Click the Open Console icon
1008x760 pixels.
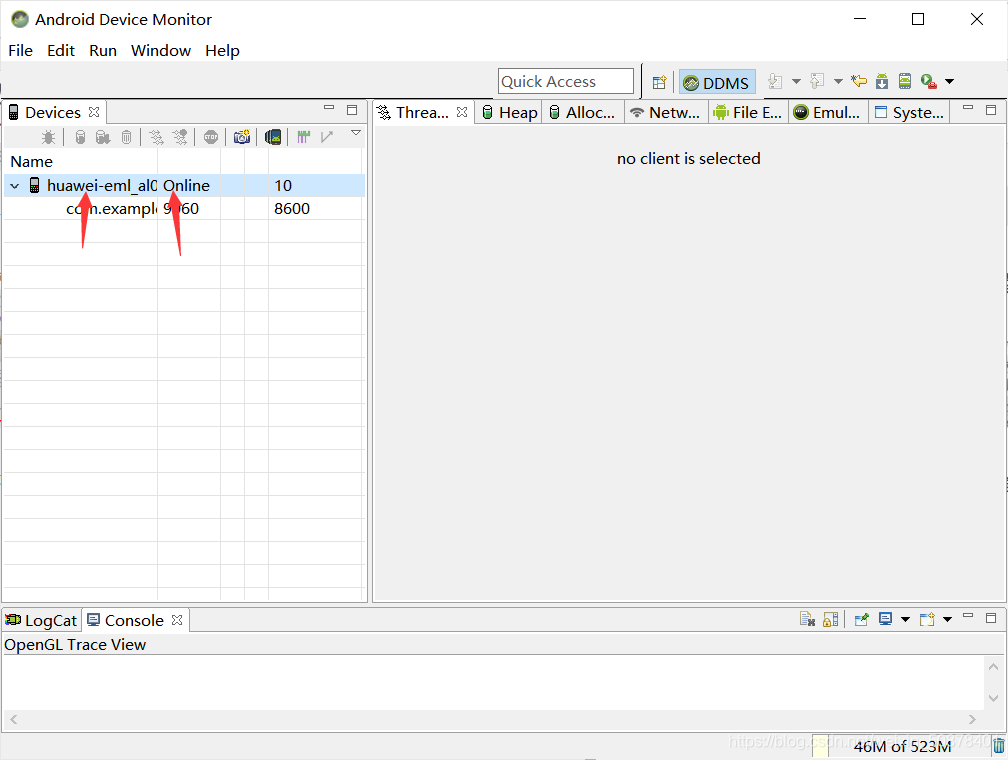927,619
